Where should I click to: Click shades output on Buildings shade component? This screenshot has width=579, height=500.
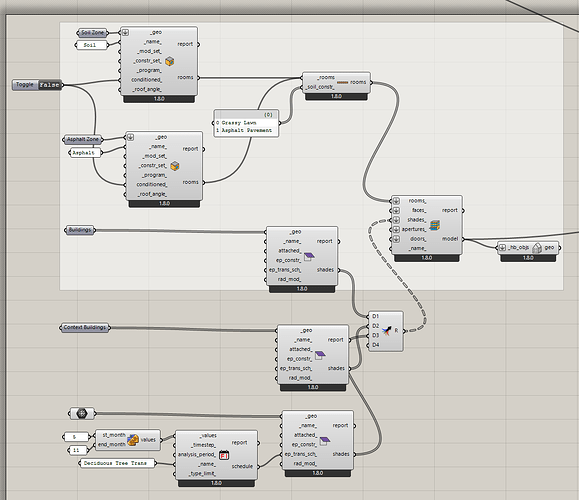click(x=325, y=270)
